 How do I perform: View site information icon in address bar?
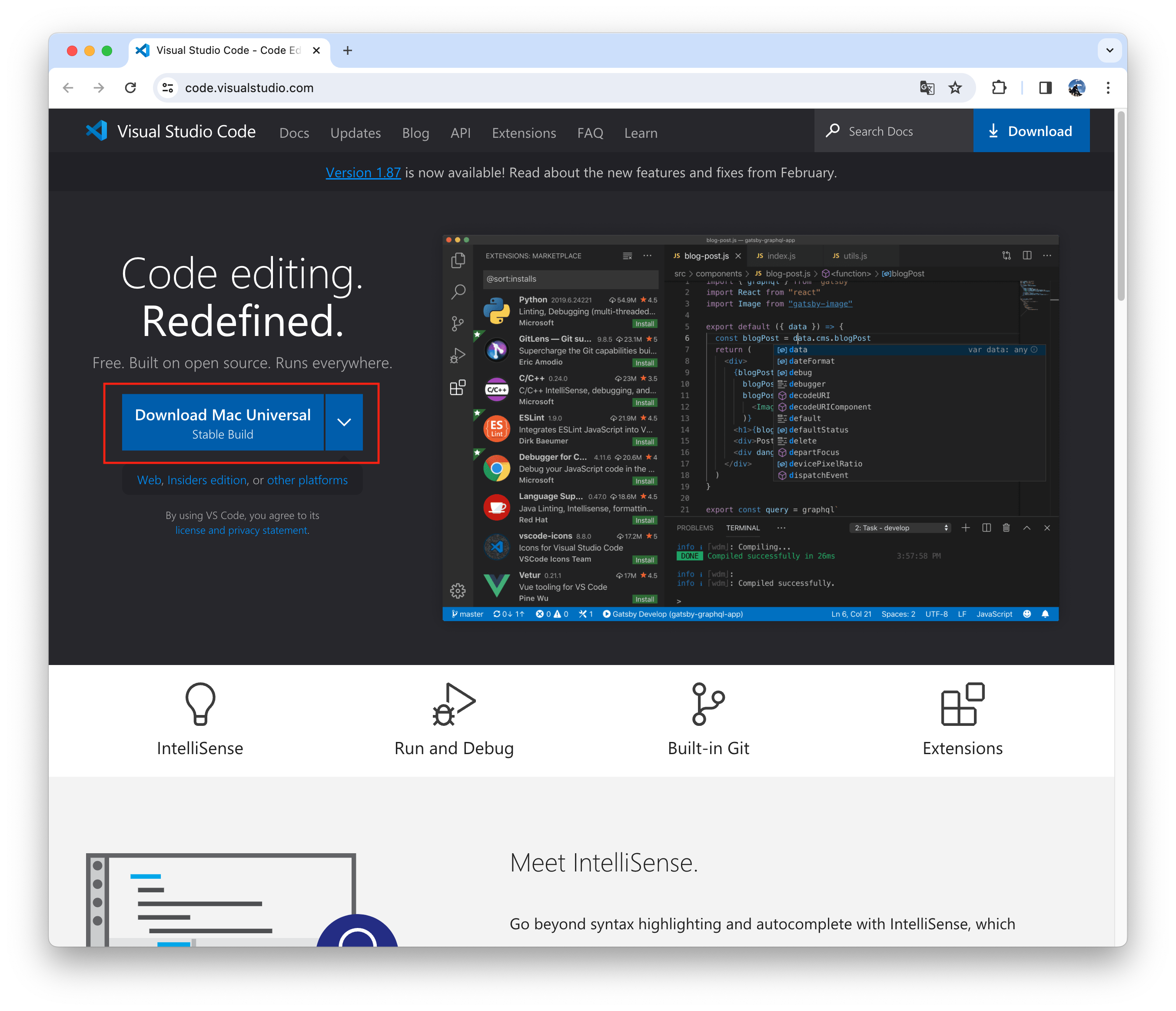click(168, 88)
